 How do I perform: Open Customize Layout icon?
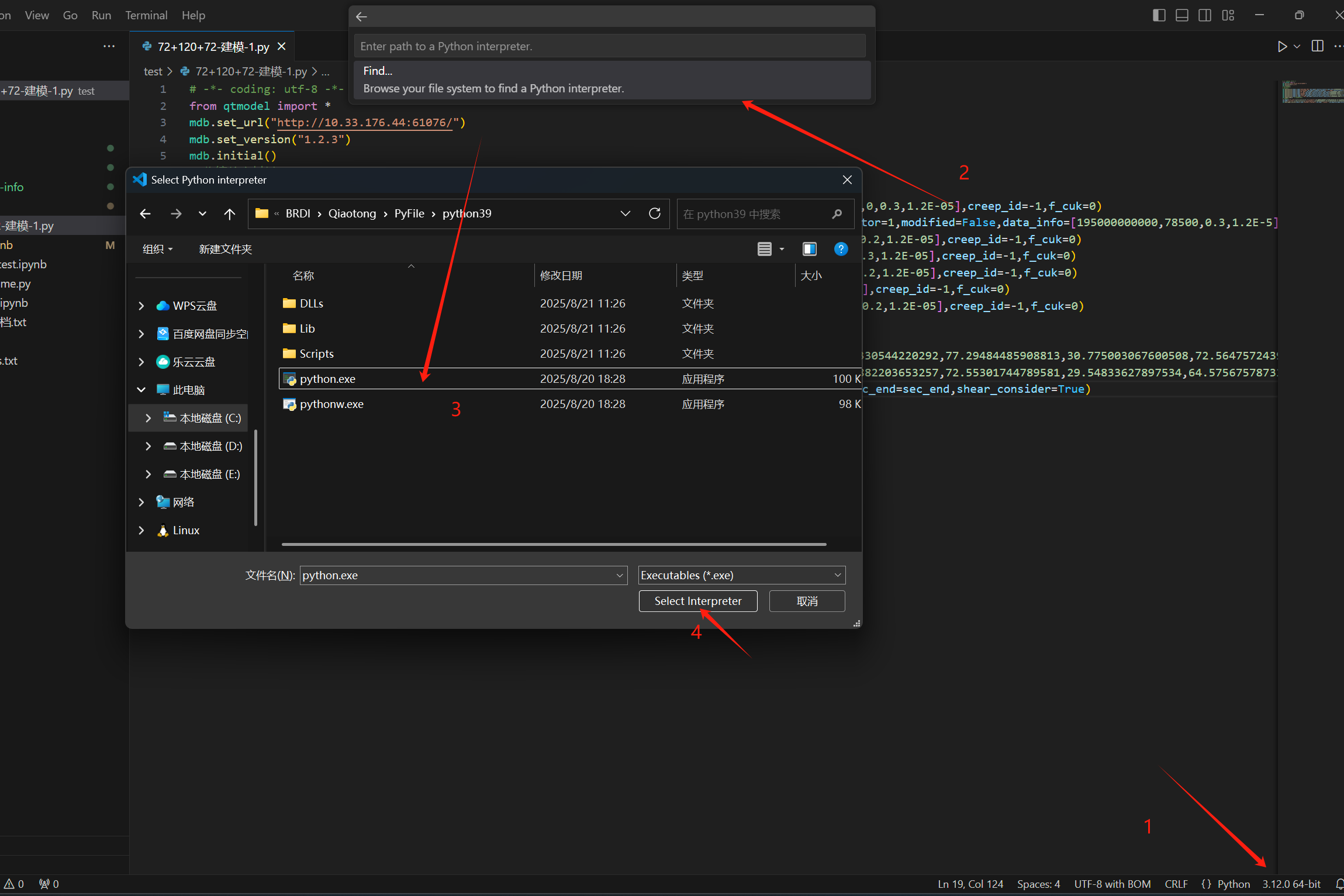tap(1228, 15)
